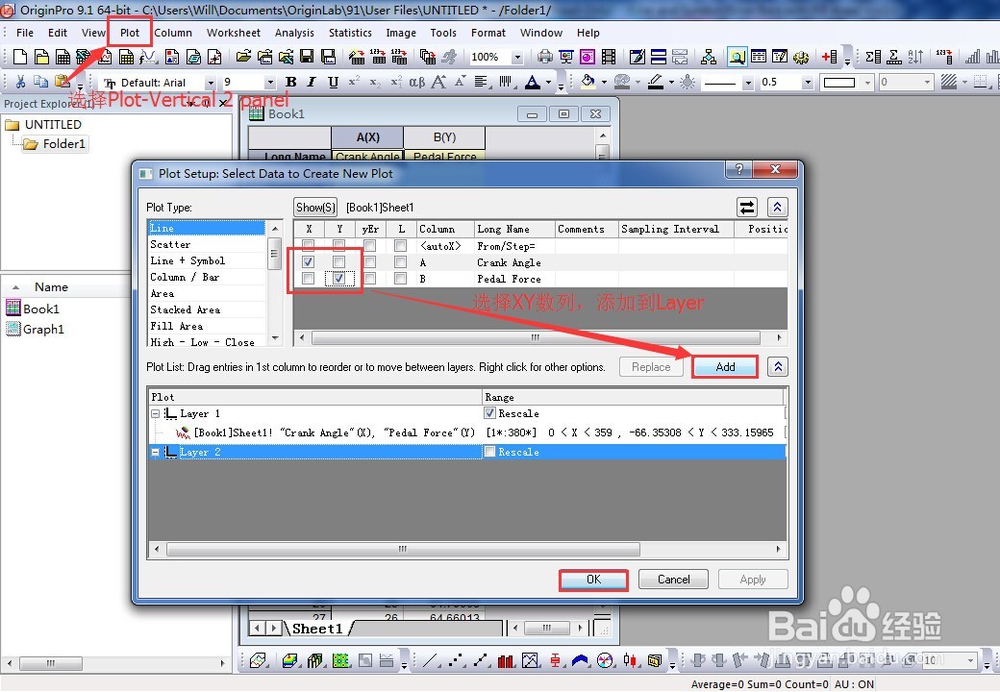Click the Replace button
The height and width of the screenshot is (692, 1000).
point(651,367)
